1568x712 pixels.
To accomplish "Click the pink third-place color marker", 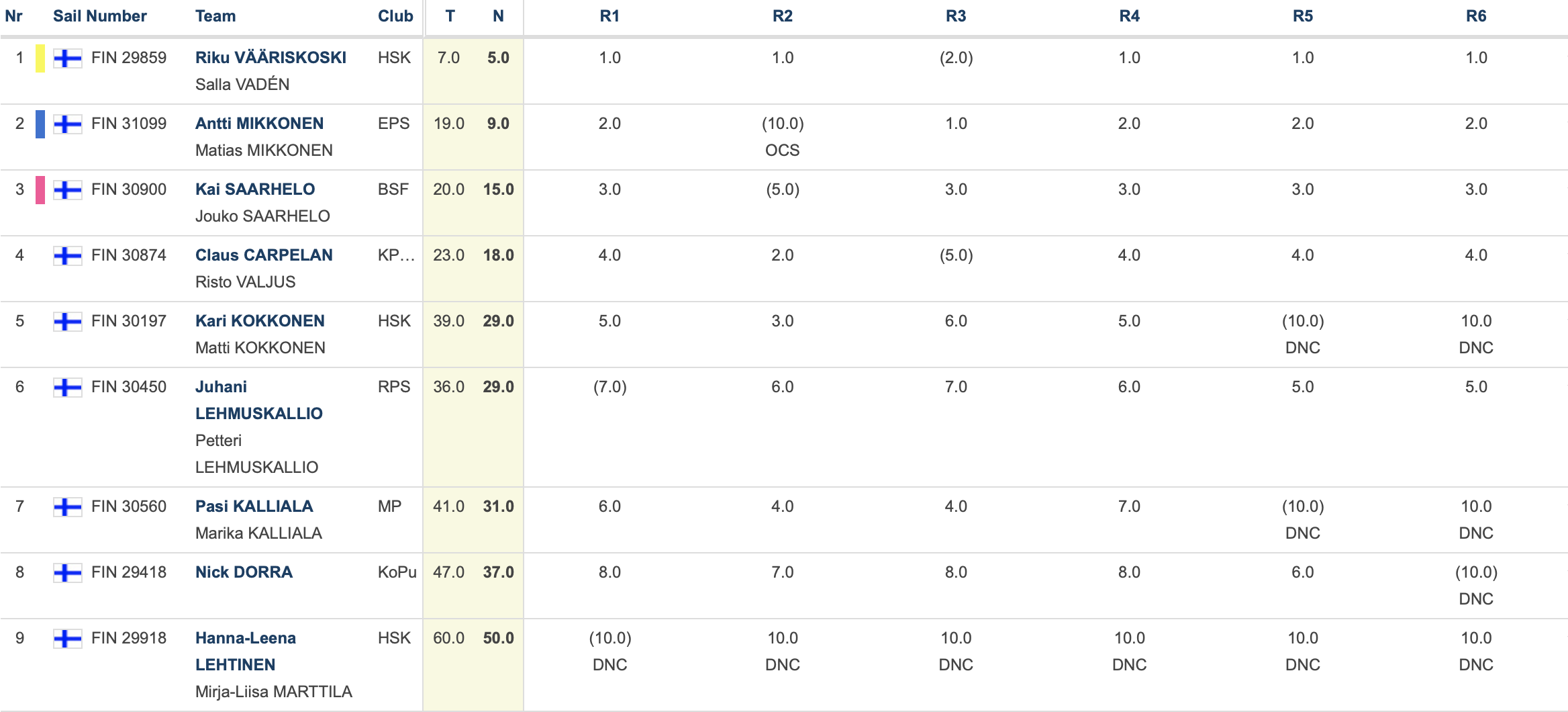I will (x=40, y=190).
